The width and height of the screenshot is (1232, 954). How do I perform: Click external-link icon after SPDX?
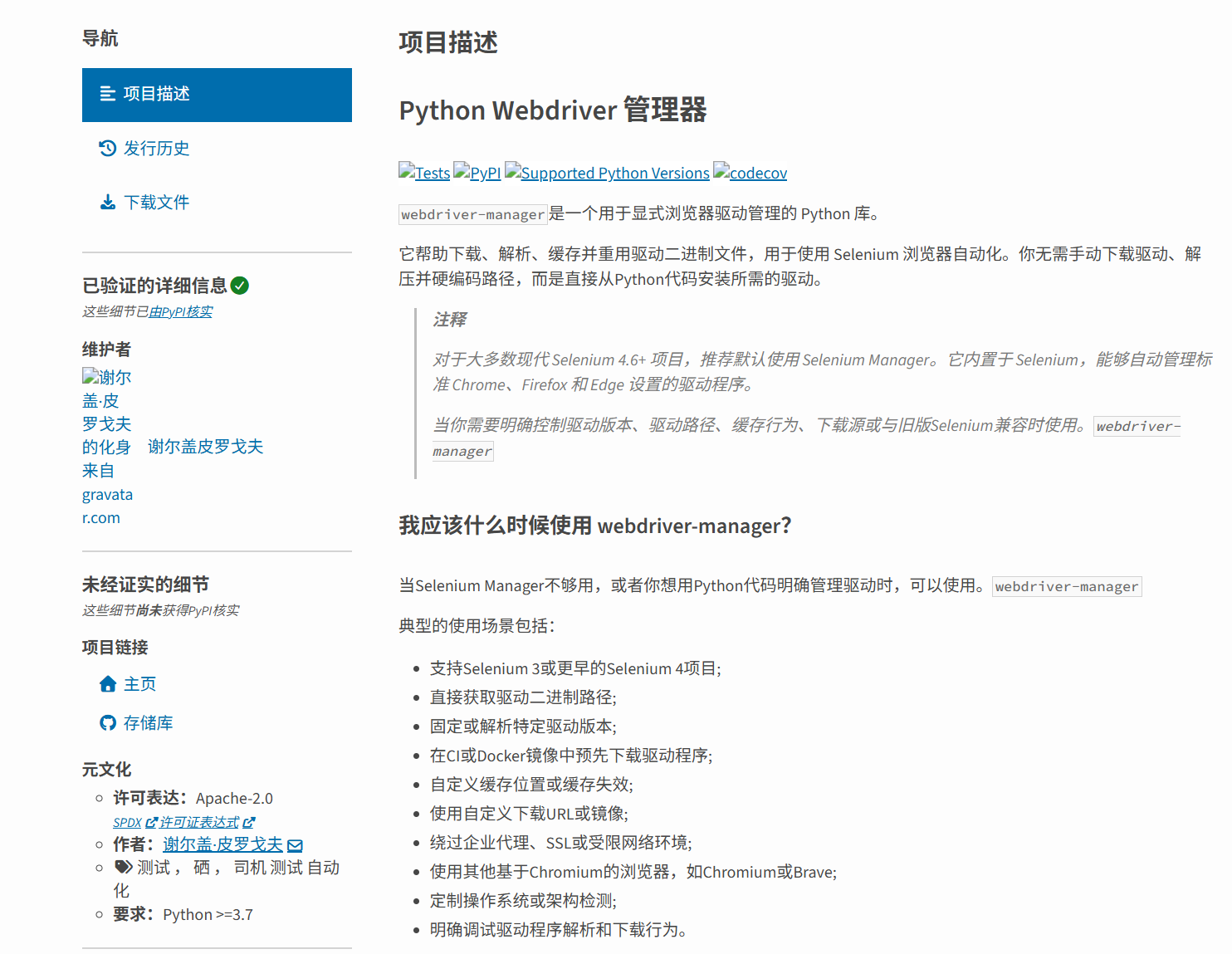point(151,822)
